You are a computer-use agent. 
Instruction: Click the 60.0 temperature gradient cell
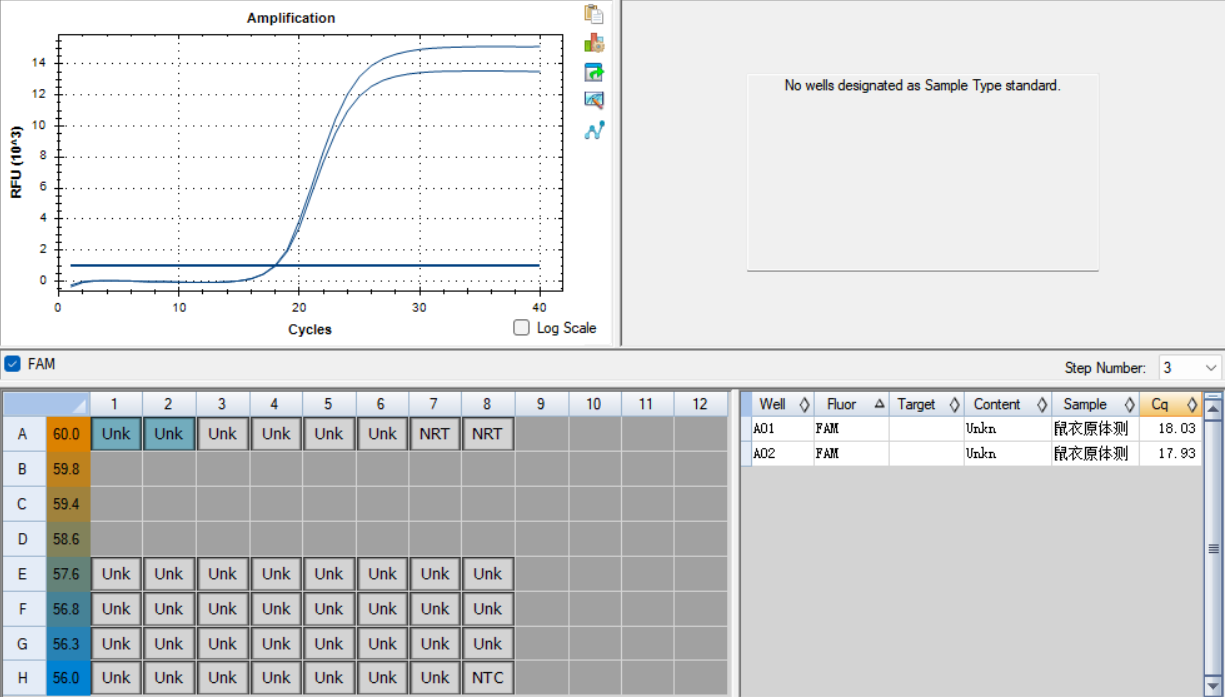click(x=67, y=434)
